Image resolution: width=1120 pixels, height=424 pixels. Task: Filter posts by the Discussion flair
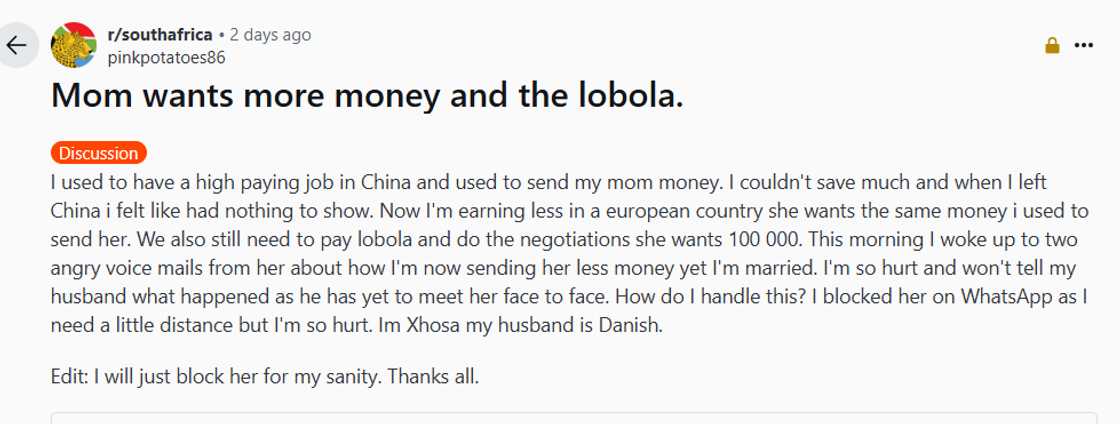click(98, 153)
